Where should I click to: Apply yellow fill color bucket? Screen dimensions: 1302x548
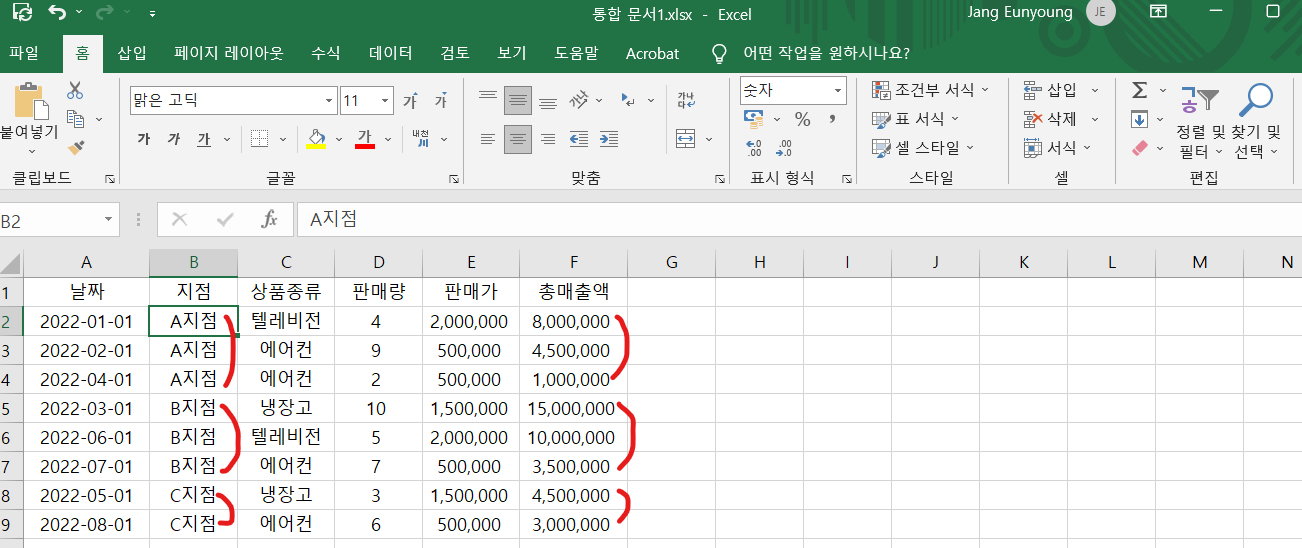(x=316, y=139)
